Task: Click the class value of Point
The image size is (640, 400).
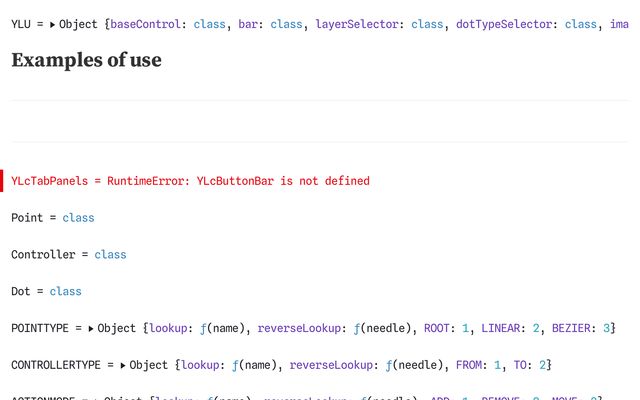Action: (x=78, y=218)
